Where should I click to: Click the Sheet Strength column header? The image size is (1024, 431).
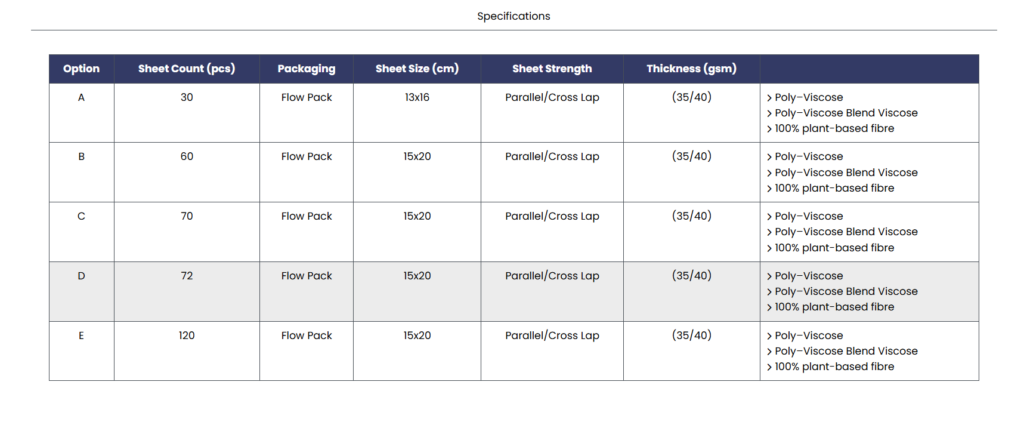click(552, 69)
